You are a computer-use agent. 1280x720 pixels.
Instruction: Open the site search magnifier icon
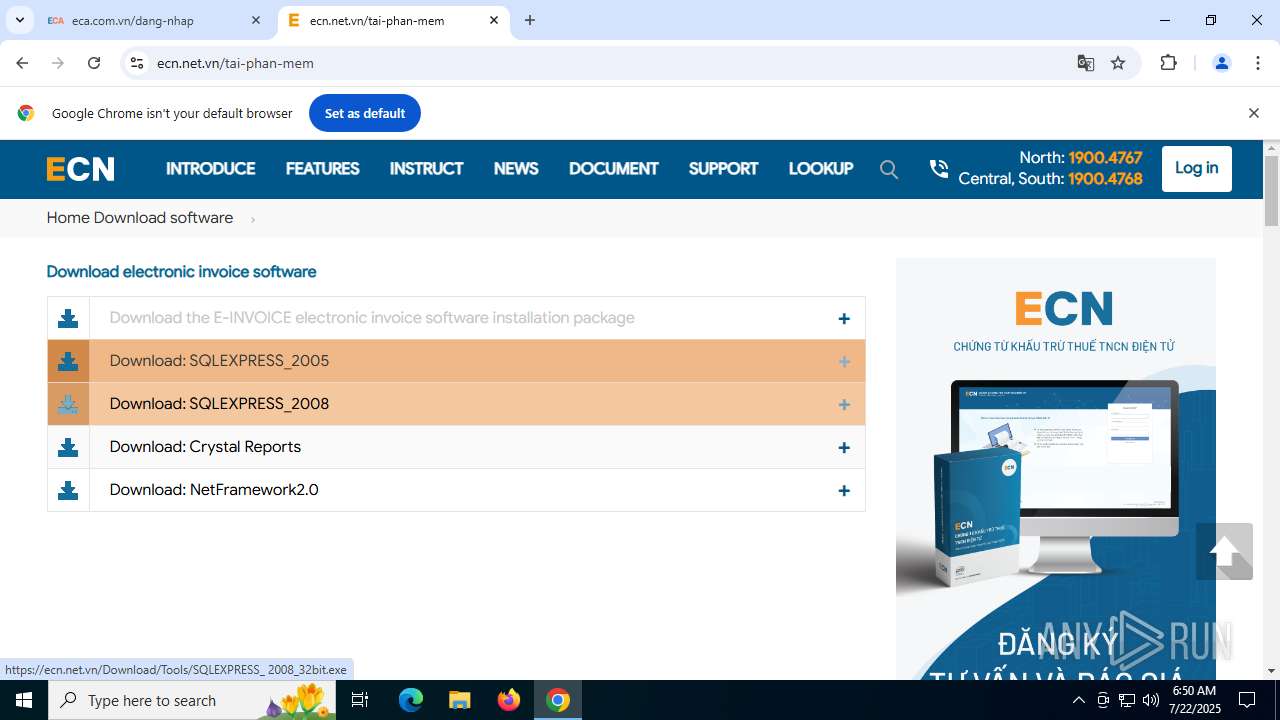[889, 169]
